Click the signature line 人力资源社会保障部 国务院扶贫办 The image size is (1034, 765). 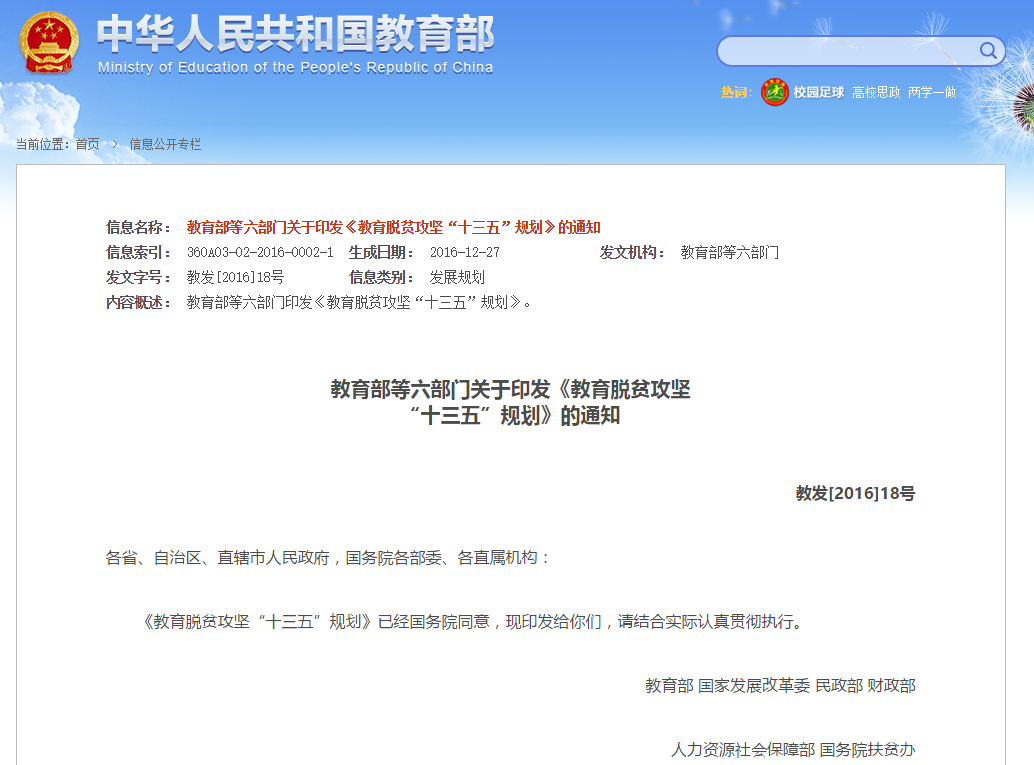coord(793,750)
